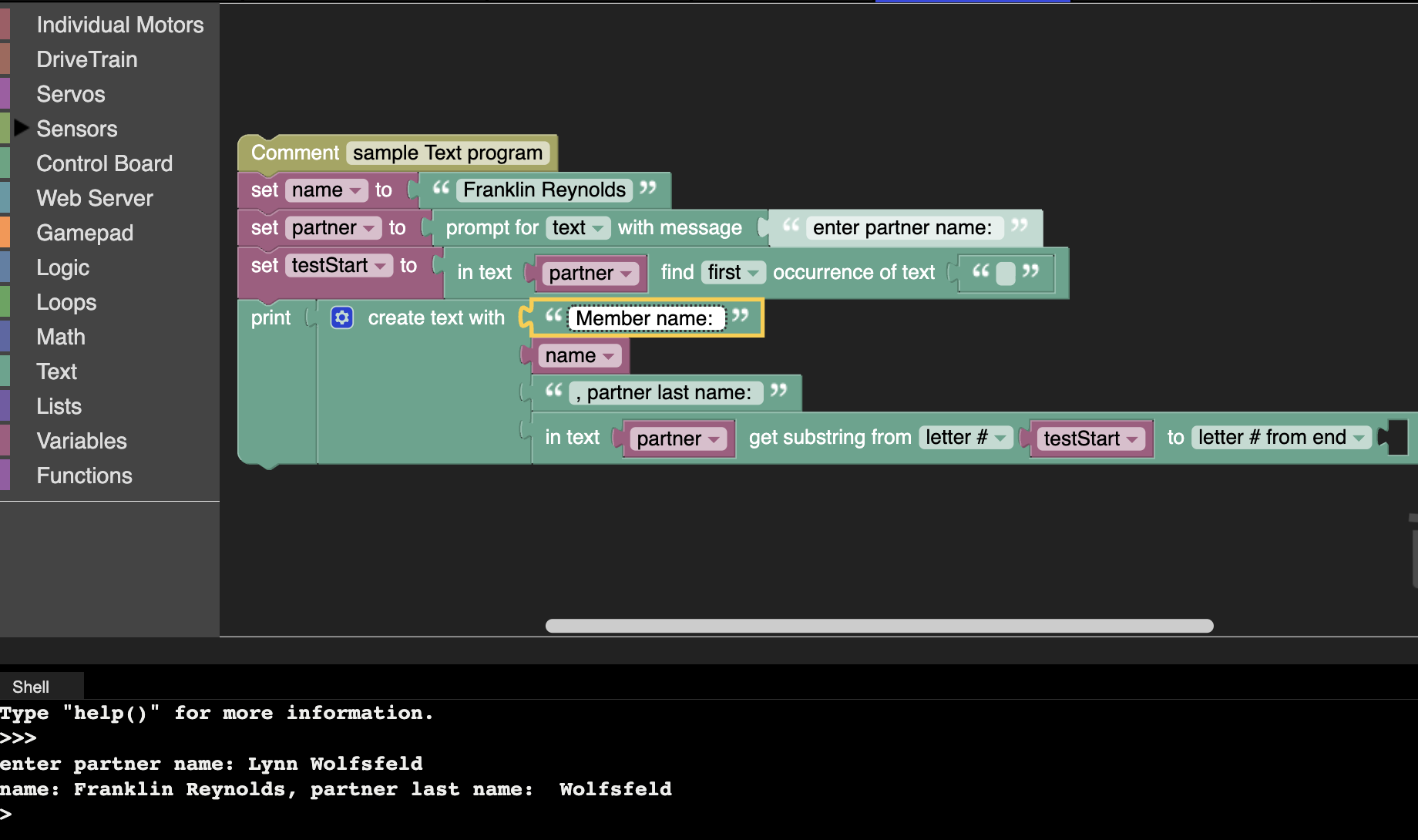The width and height of the screenshot is (1418, 840).
Task: Select the 'create text with' block label
Action: [x=436, y=318]
